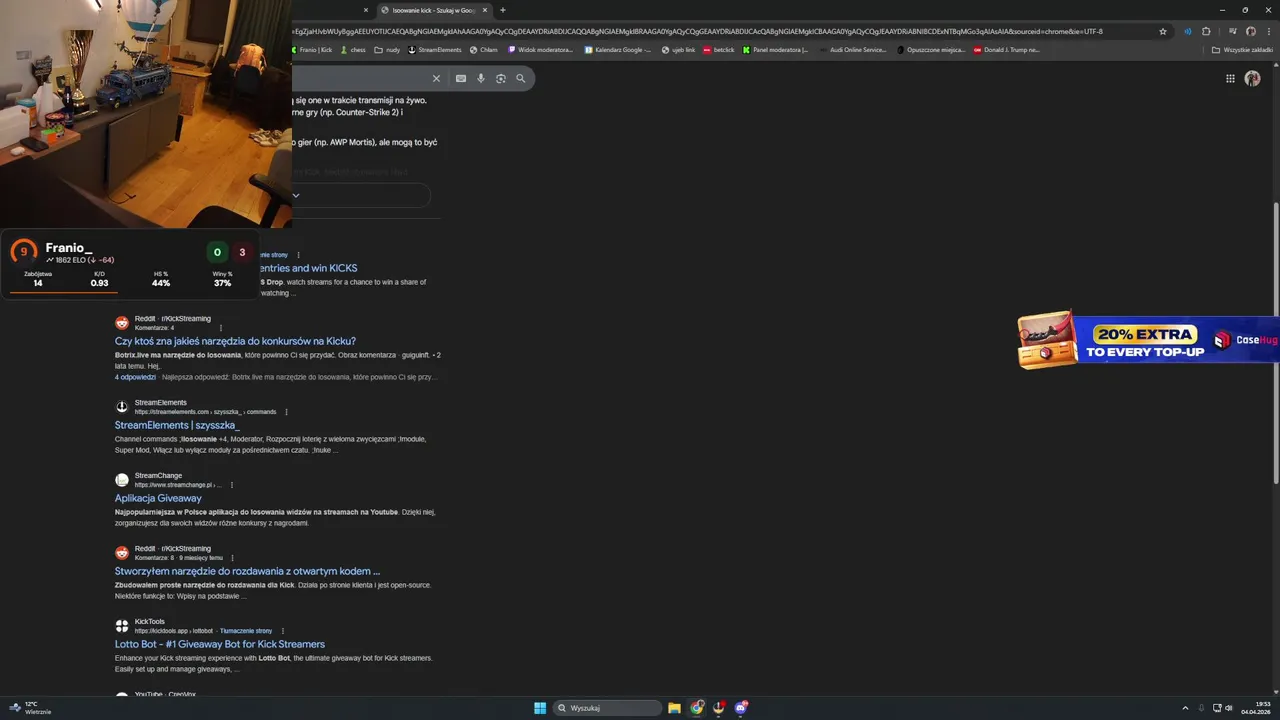
Task: Click the CaseHug 20% extra banner
Action: pyautogui.click(x=1148, y=340)
